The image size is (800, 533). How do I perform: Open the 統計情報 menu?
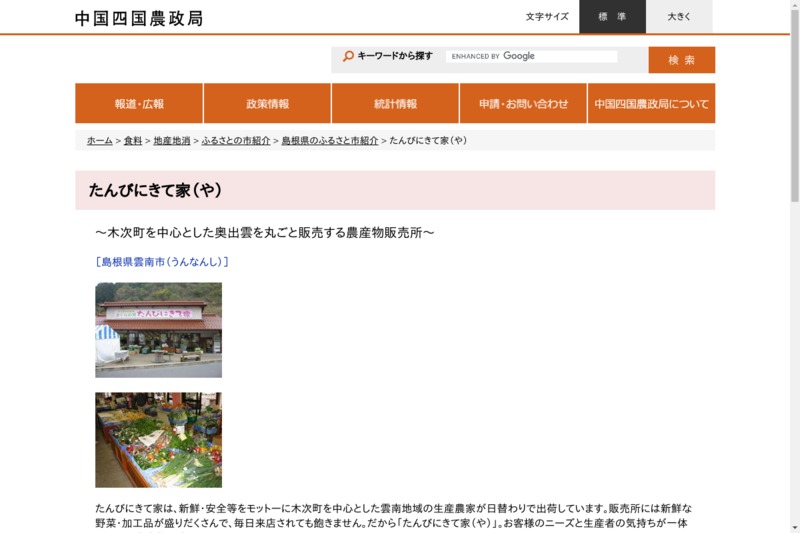click(395, 104)
